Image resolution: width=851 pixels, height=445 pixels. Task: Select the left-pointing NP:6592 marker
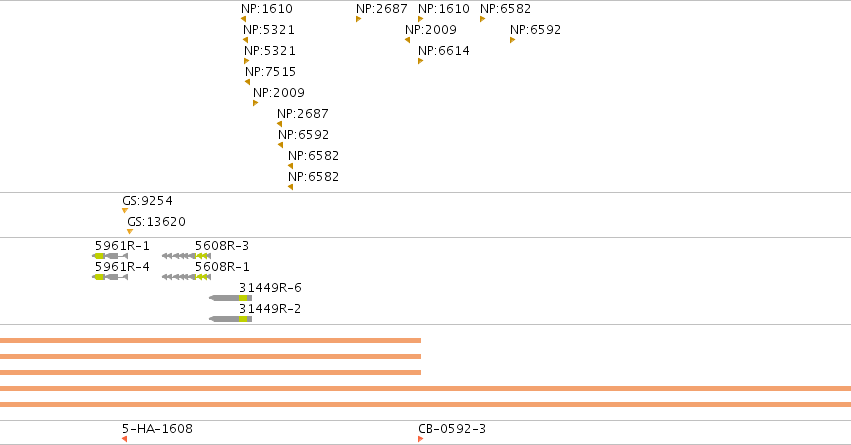pos(281,145)
